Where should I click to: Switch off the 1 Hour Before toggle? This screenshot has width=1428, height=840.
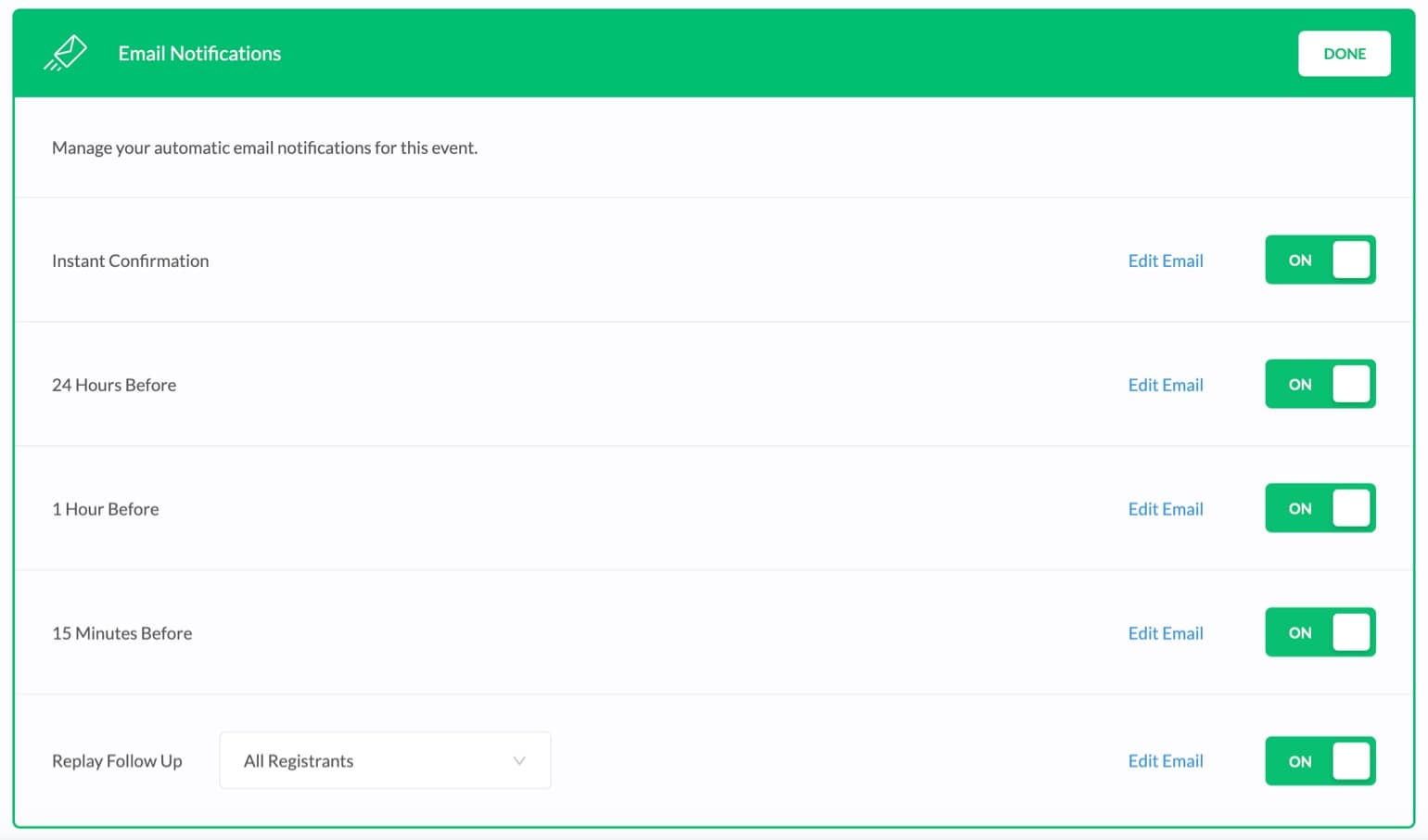point(1320,508)
